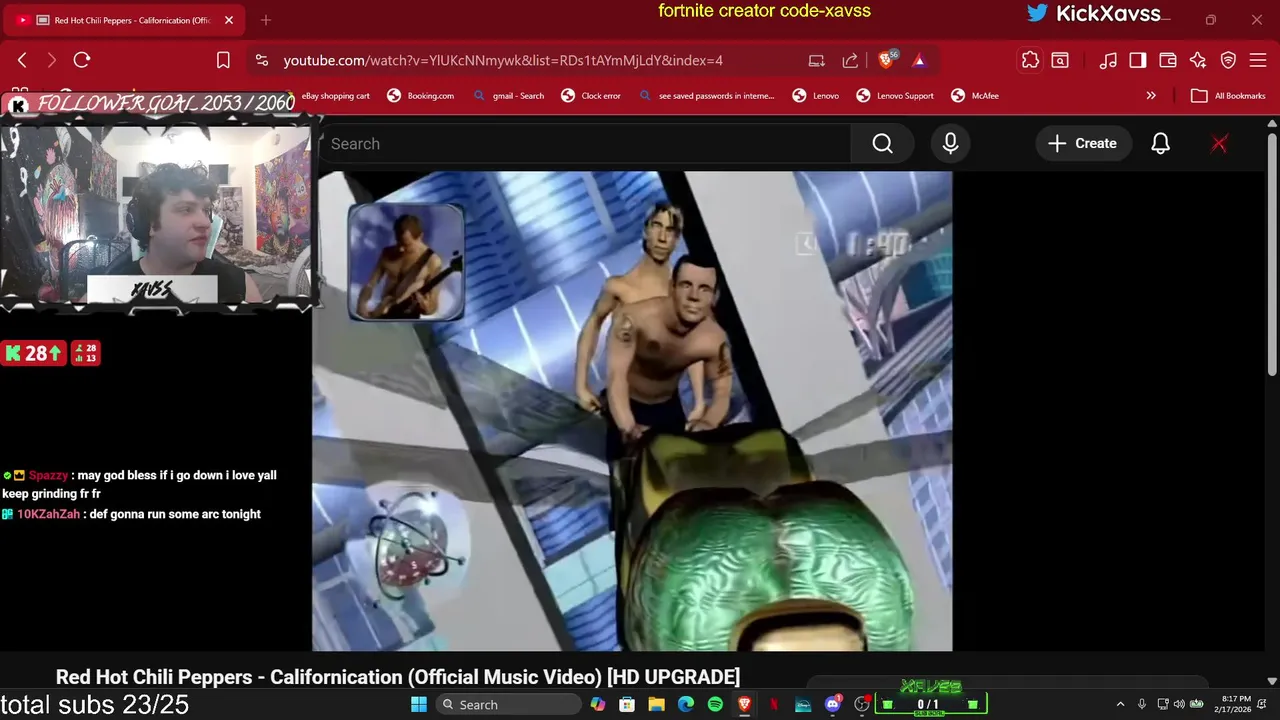Screen dimensions: 1280x720
Task: Open Brave VPN shield icon
Action: click(1228, 60)
